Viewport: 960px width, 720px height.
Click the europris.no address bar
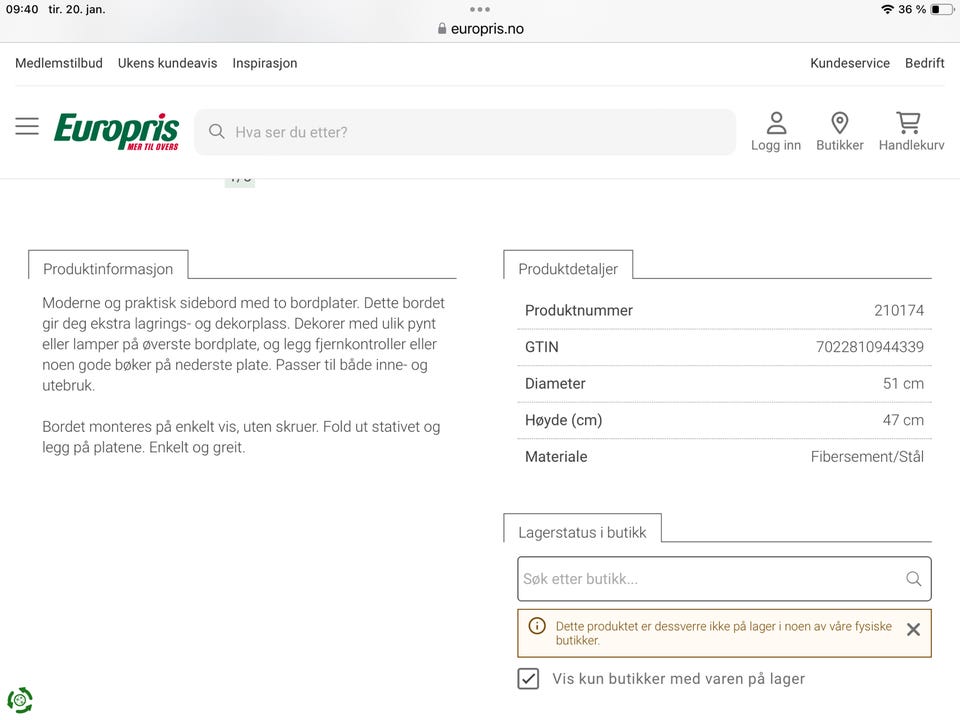[481, 29]
